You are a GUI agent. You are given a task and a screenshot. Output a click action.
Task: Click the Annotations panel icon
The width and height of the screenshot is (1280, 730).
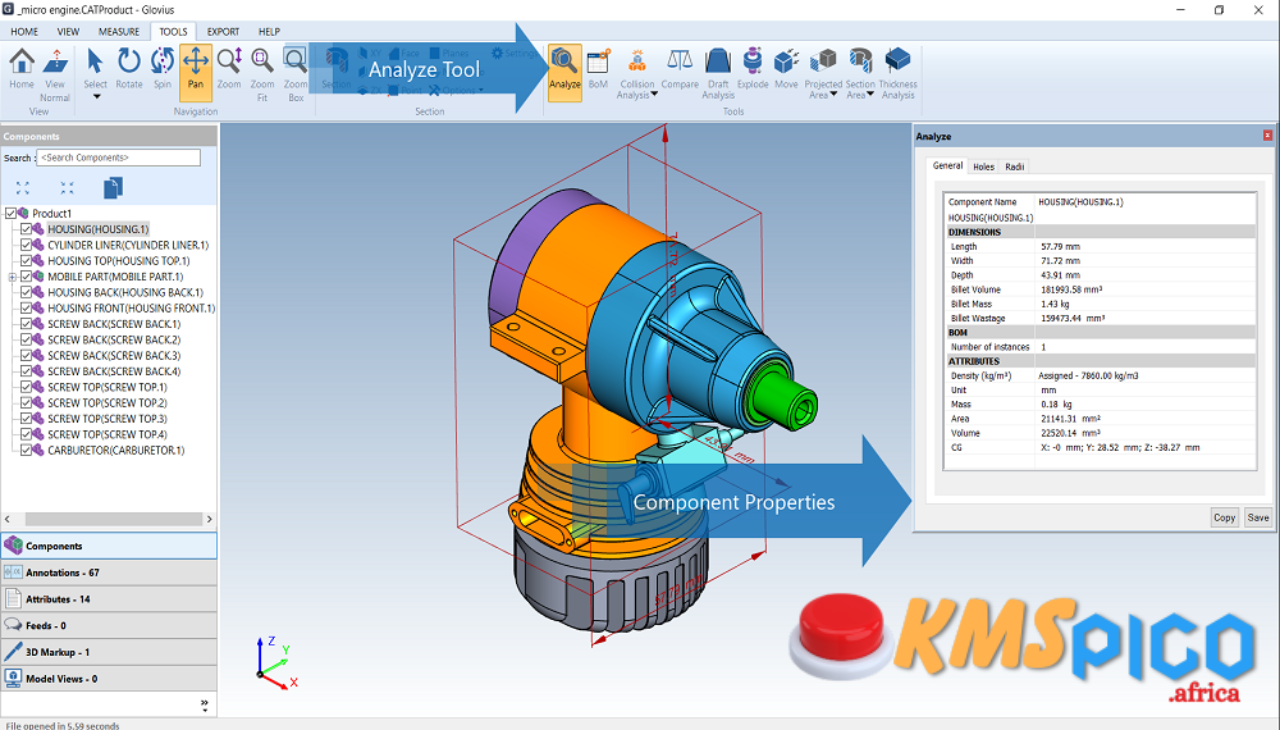pyautogui.click(x=13, y=572)
